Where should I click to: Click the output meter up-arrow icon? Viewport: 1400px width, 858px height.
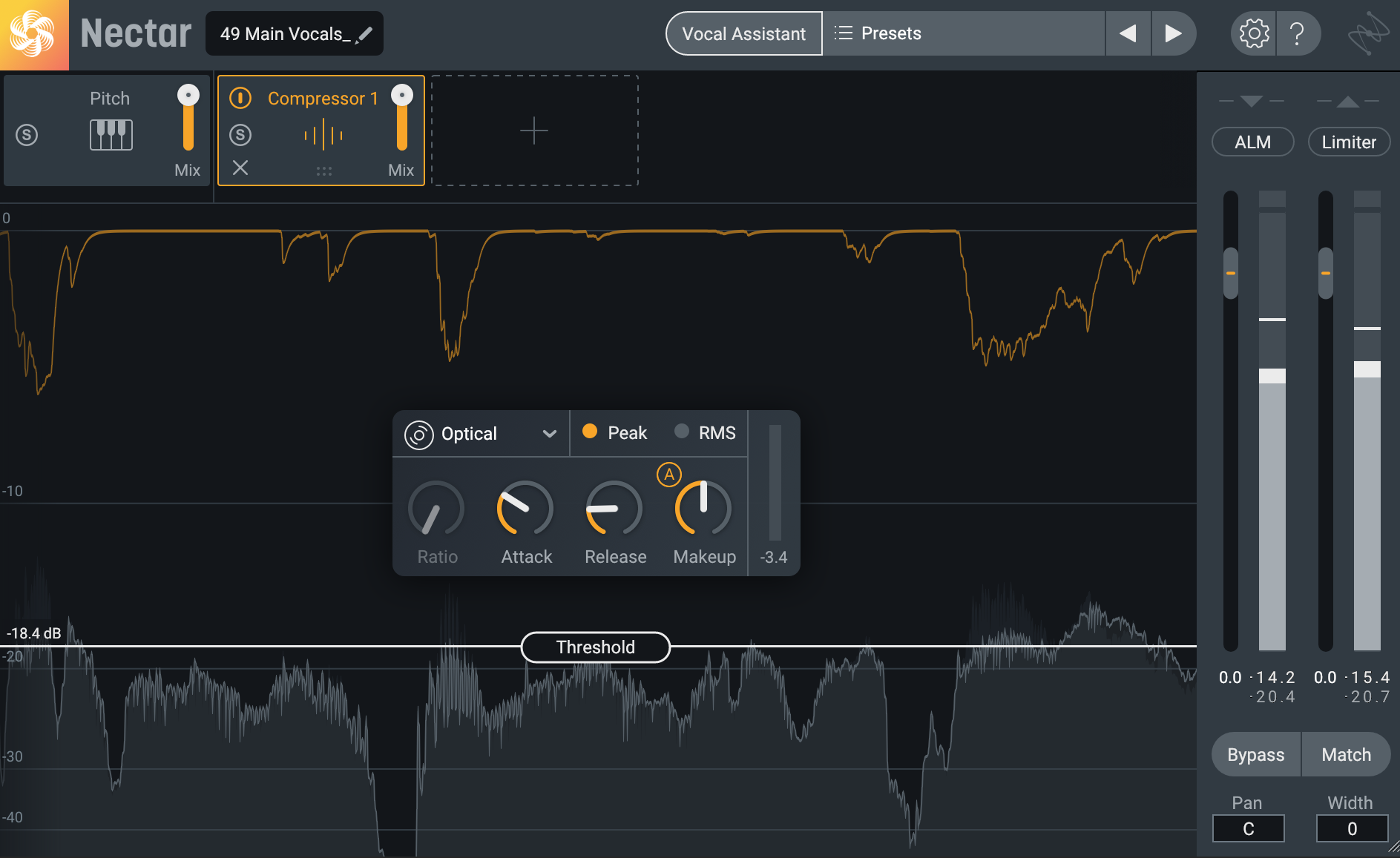tap(1348, 102)
